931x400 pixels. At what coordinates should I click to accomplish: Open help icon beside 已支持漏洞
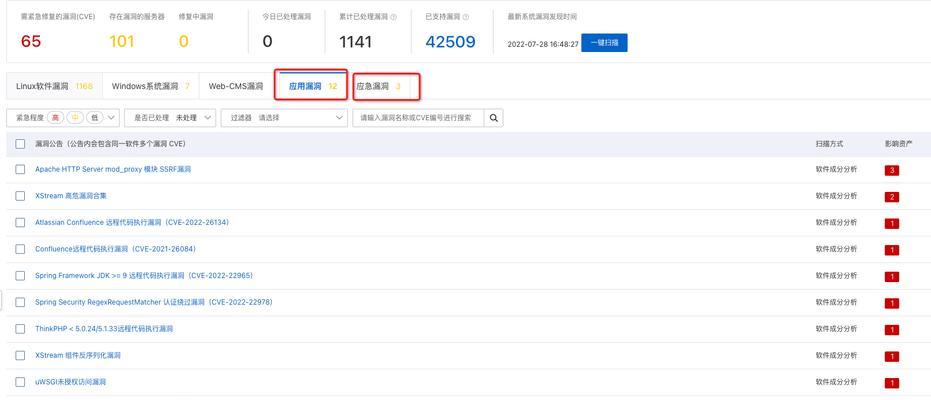(466, 17)
